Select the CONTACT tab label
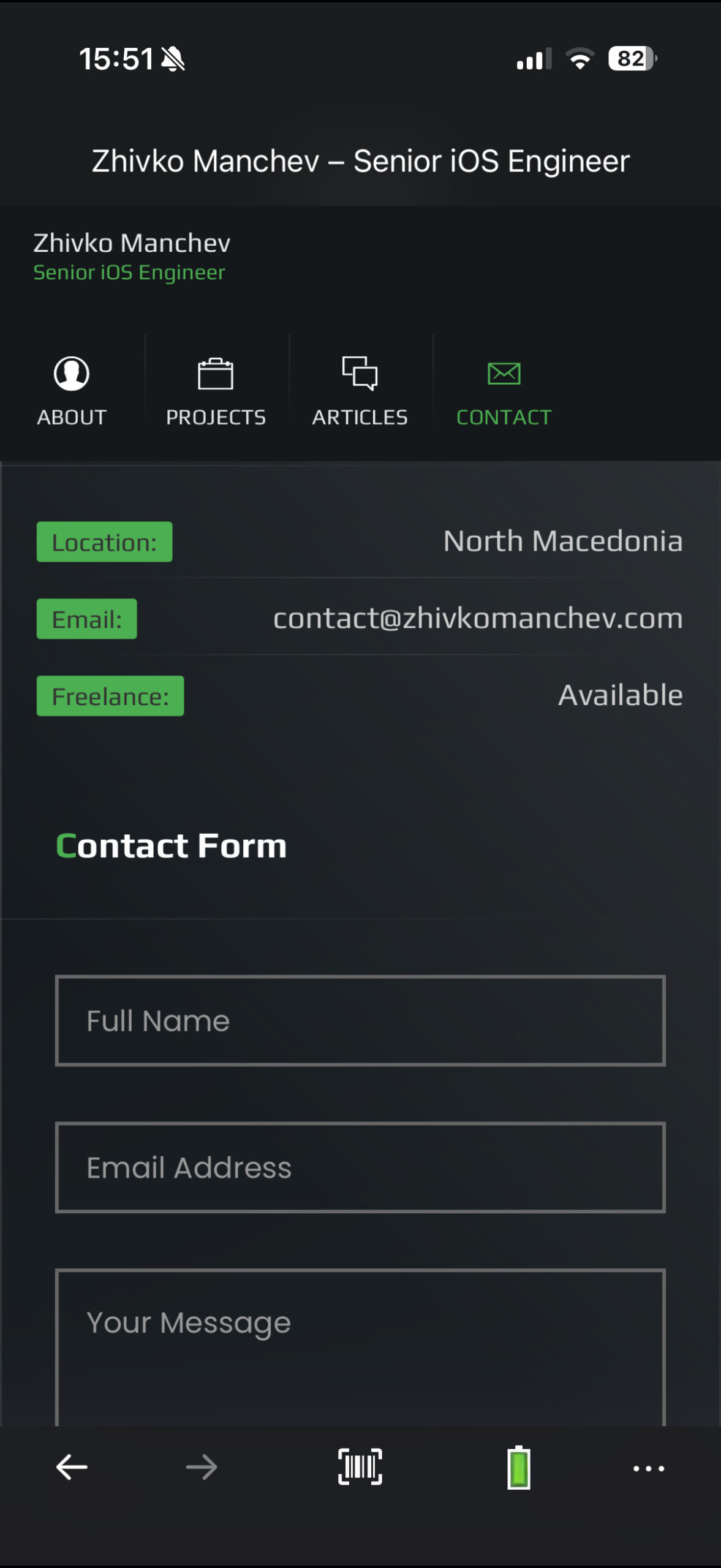 [504, 417]
